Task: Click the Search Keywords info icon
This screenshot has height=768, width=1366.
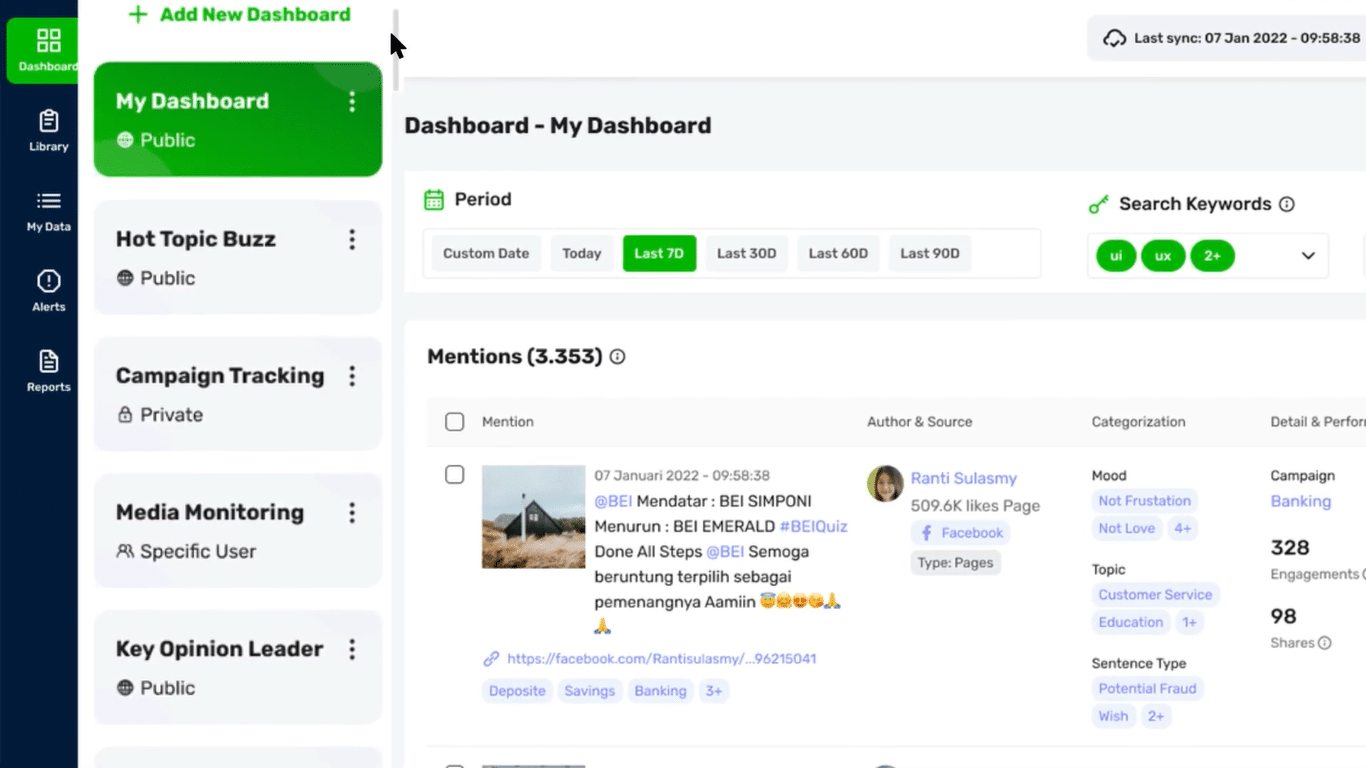Action: point(1287,204)
